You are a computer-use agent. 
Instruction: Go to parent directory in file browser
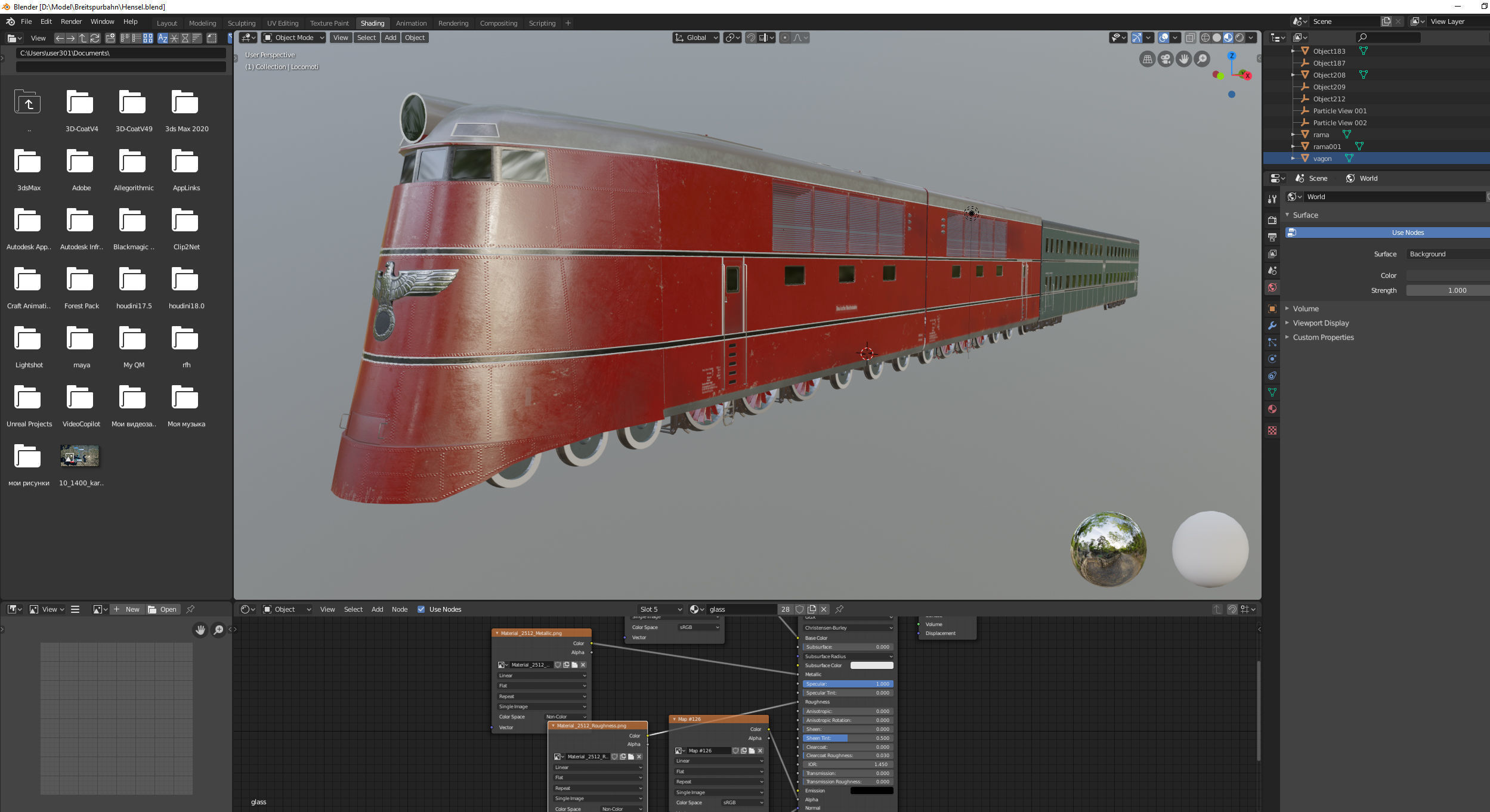pyautogui.click(x=83, y=38)
